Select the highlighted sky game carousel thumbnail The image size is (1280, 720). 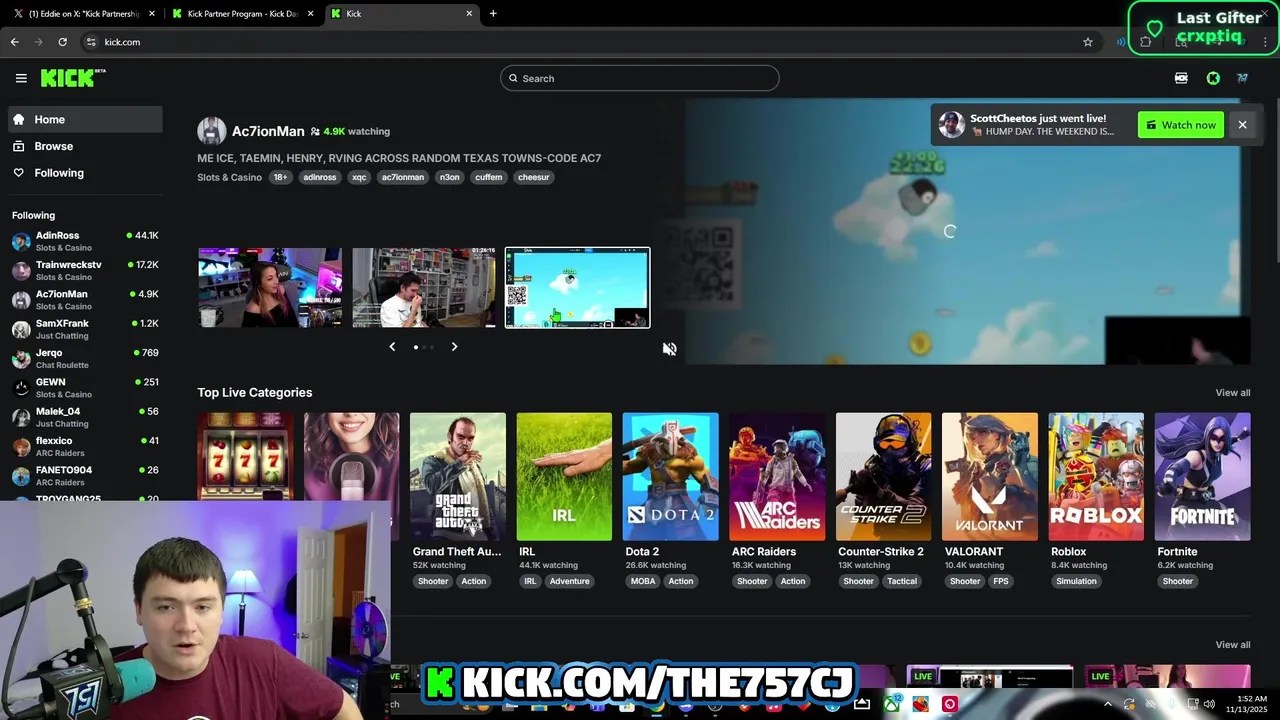coord(577,288)
